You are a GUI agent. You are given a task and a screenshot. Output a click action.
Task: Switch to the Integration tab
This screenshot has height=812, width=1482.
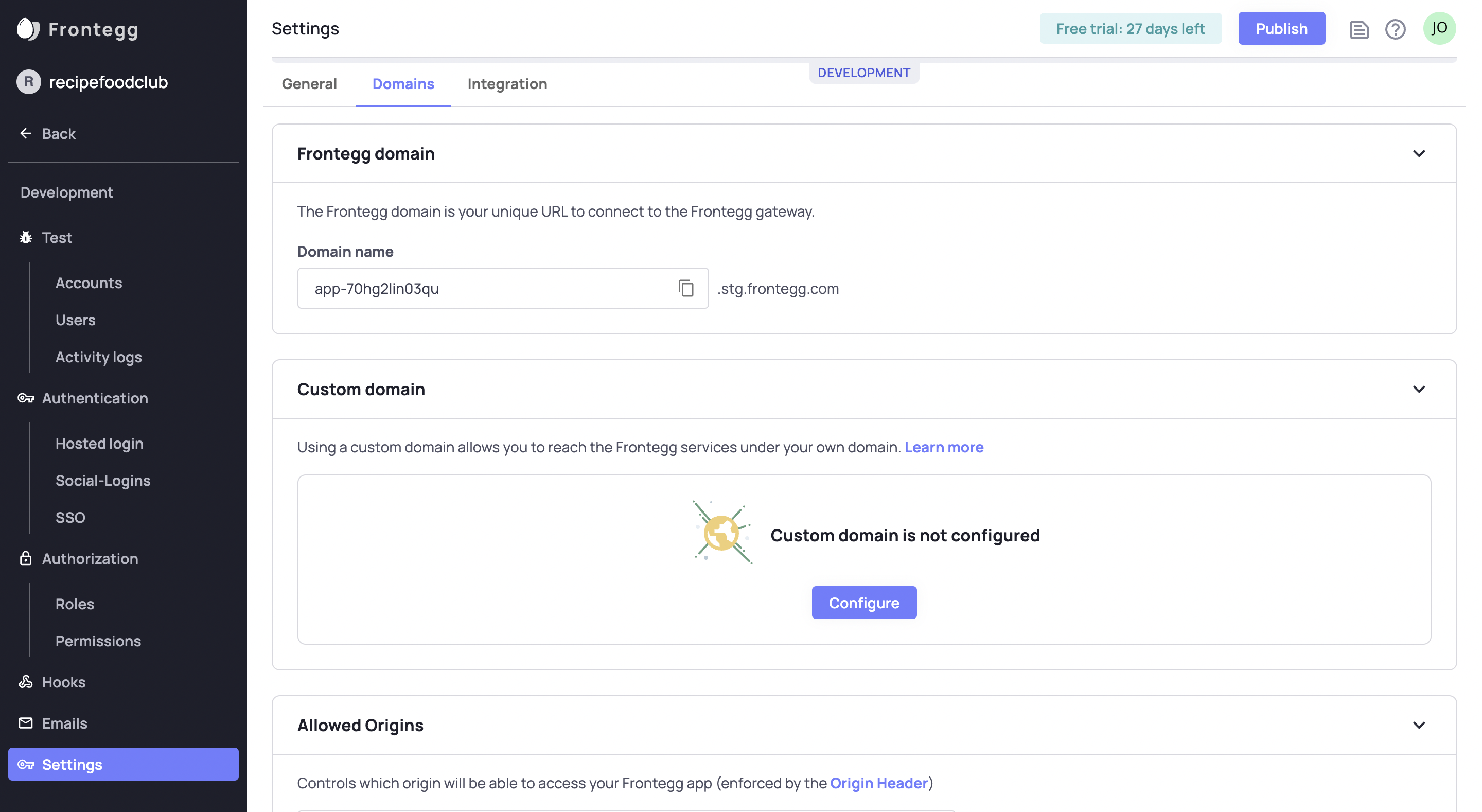pyautogui.click(x=507, y=84)
